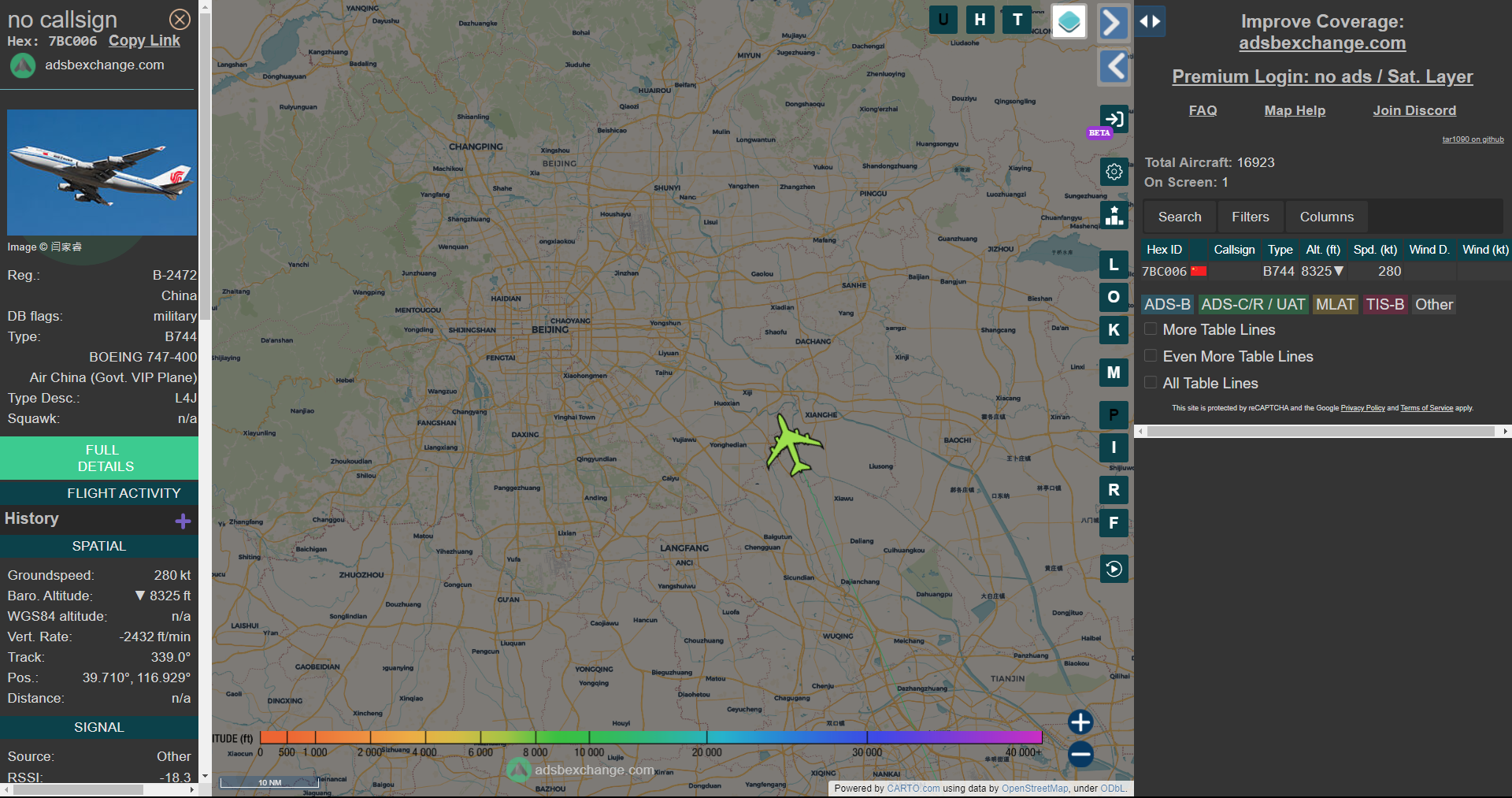
Task: Toggle the P map option
Action: coord(1114,415)
